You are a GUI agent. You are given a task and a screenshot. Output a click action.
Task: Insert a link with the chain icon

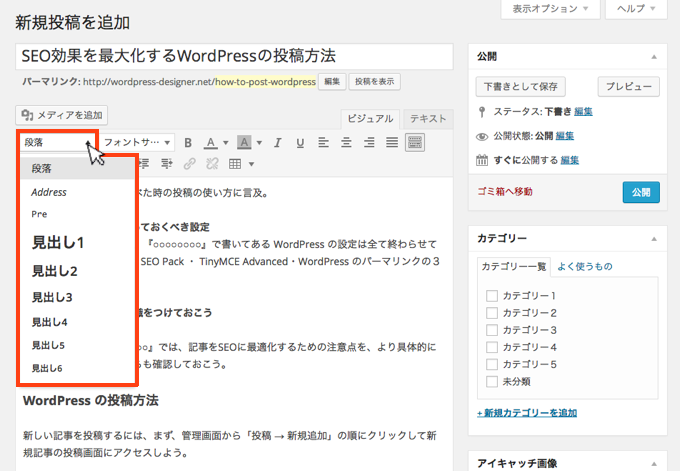point(190,164)
